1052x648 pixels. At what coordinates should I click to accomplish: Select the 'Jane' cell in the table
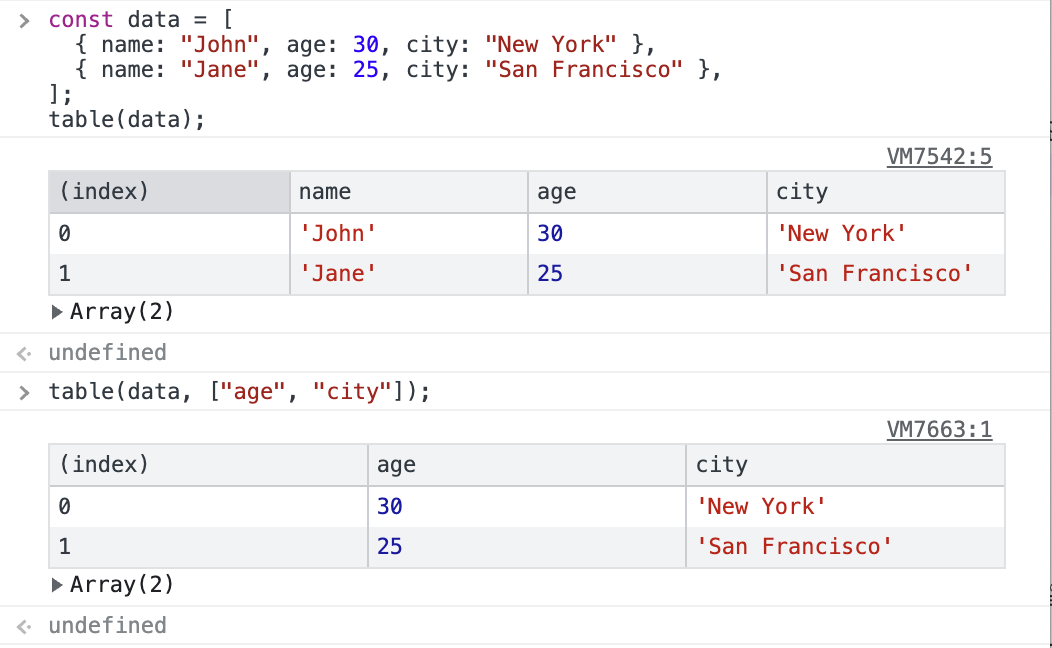coord(338,274)
